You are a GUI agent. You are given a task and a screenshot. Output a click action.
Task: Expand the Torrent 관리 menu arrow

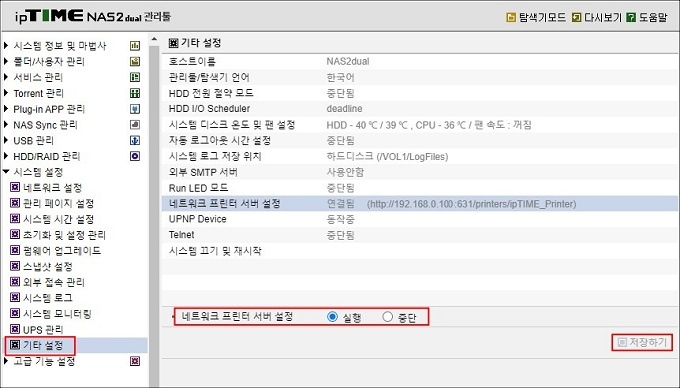pos(6,93)
